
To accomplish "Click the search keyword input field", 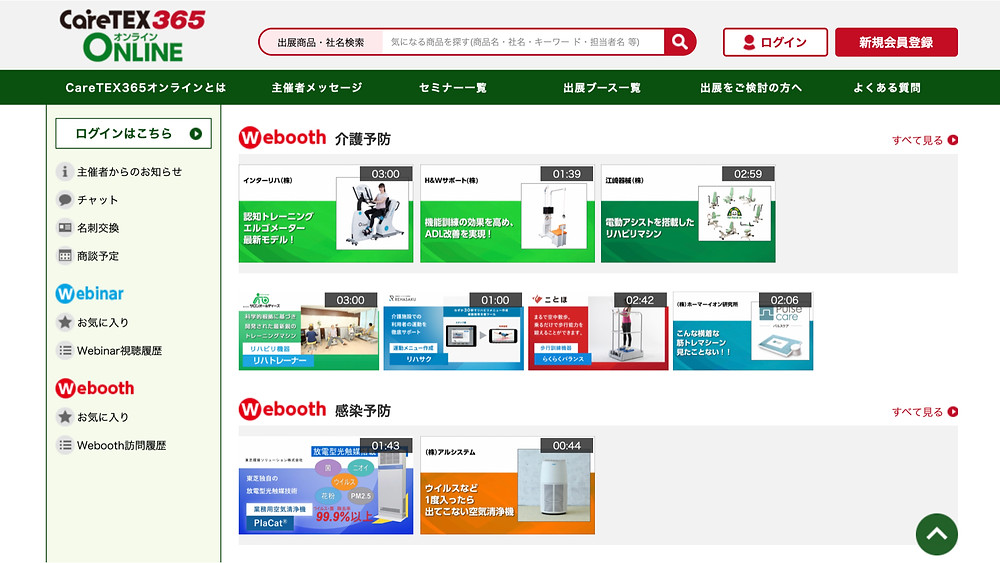I will point(523,42).
